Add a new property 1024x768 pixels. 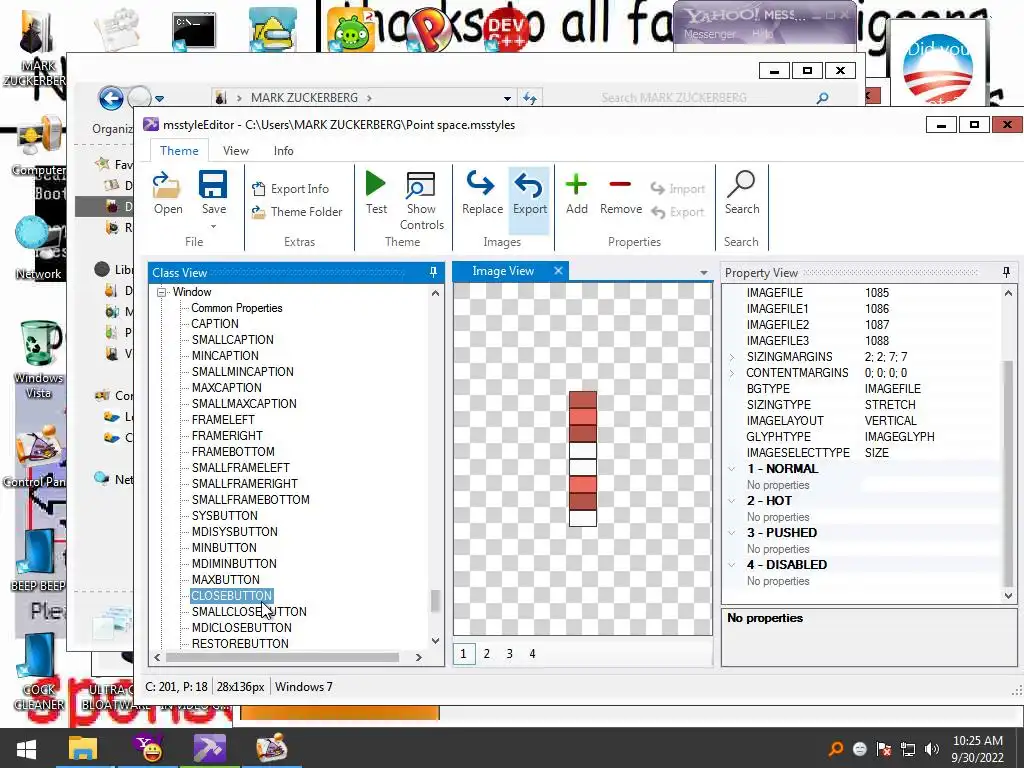tap(576, 193)
